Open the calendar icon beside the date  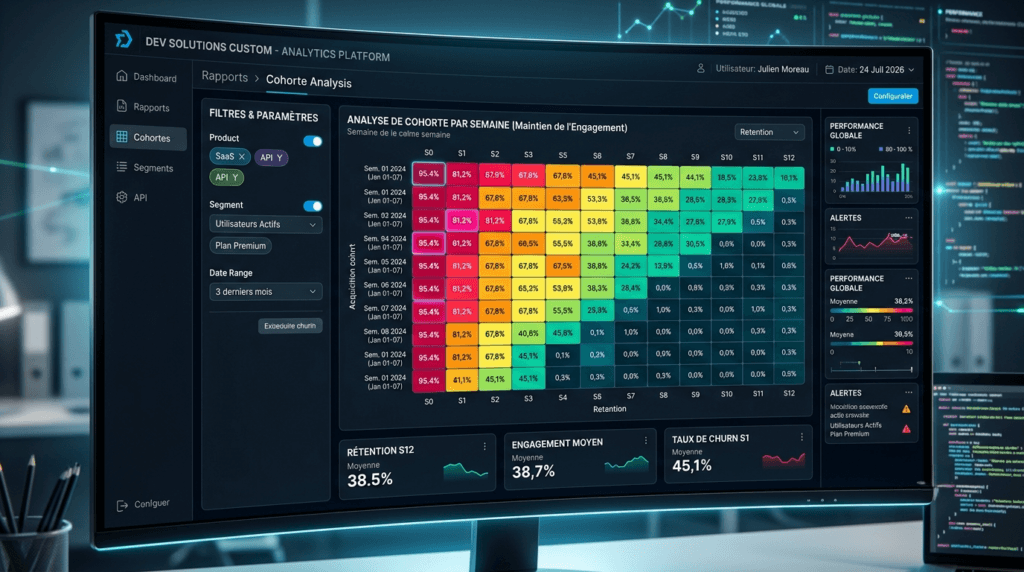pos(829,69)
